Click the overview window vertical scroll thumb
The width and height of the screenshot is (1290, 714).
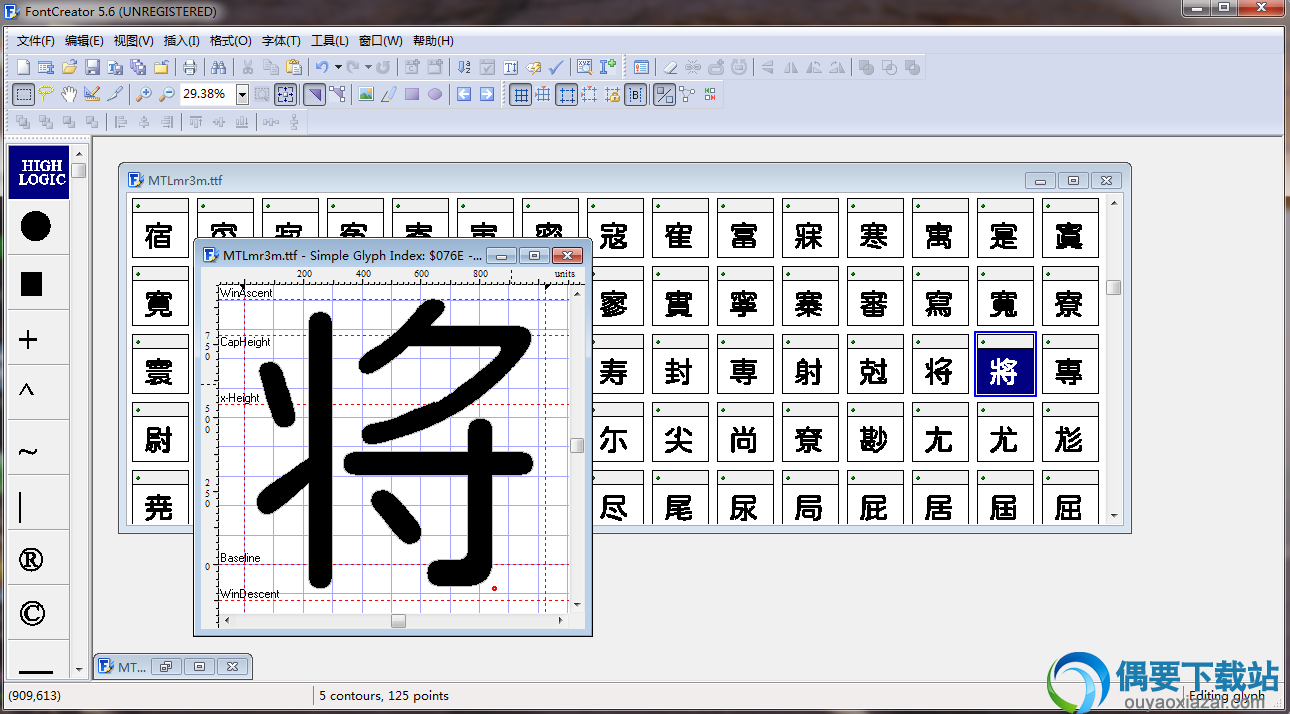(1114, 287)
